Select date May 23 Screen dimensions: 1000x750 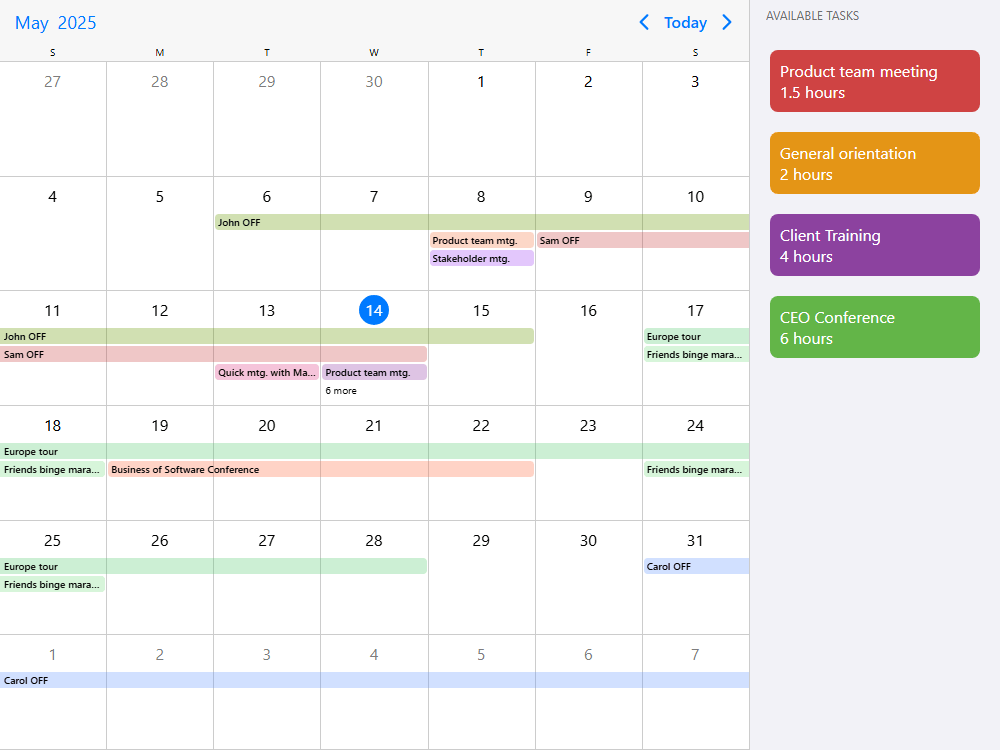tap(588, 425)
